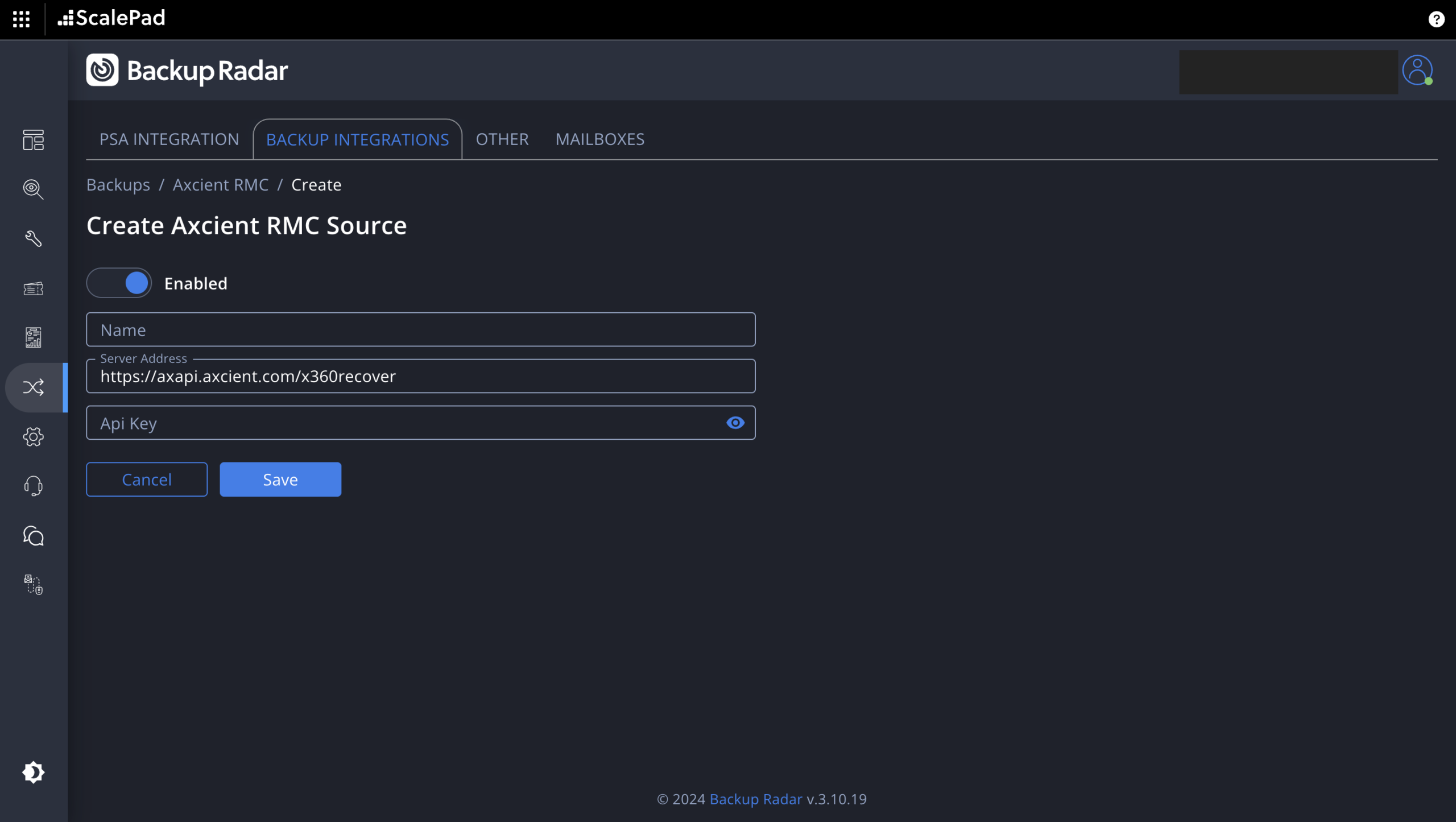This screenshot has height=822, width=1456.
Task: Click the Backups breadcrumb link
Action: click(x=118, y=185)
